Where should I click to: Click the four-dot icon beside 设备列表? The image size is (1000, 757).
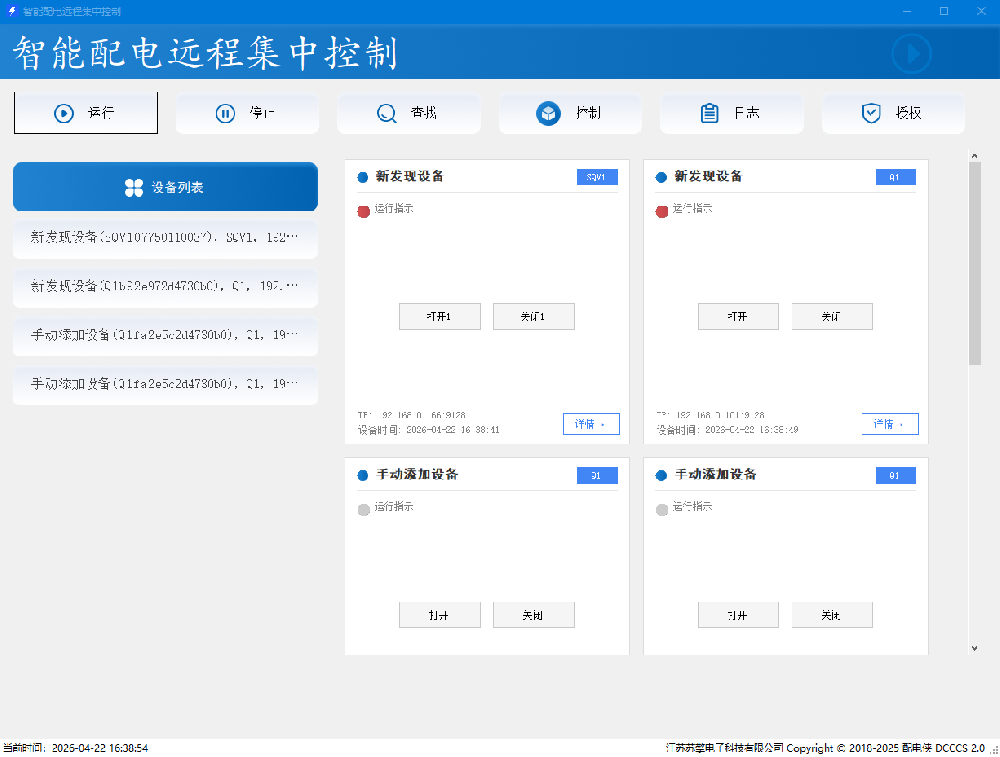click(x=134, y=187)
